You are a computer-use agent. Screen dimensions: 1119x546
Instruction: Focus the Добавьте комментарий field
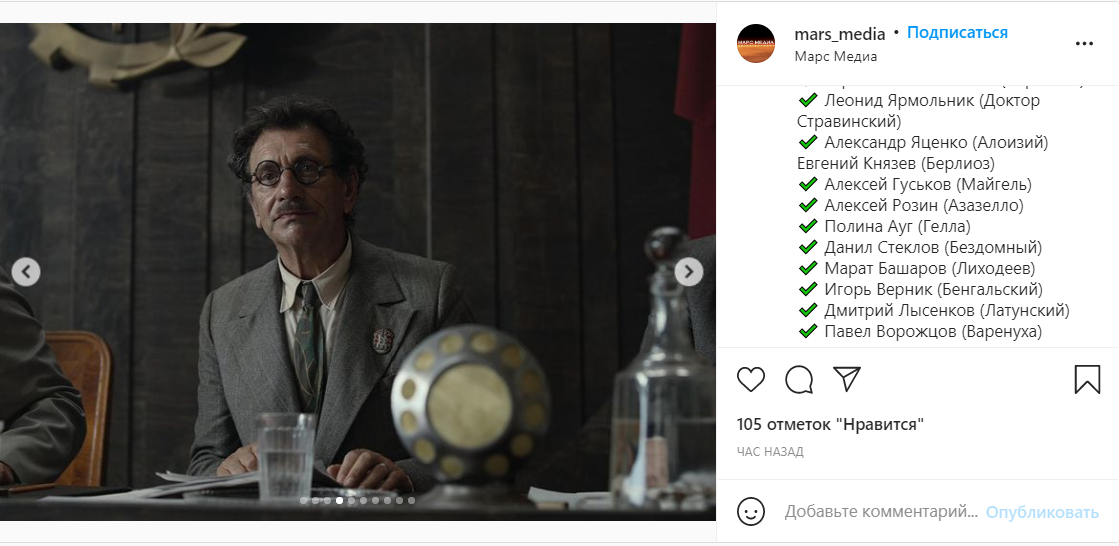(x=881, y=512)
